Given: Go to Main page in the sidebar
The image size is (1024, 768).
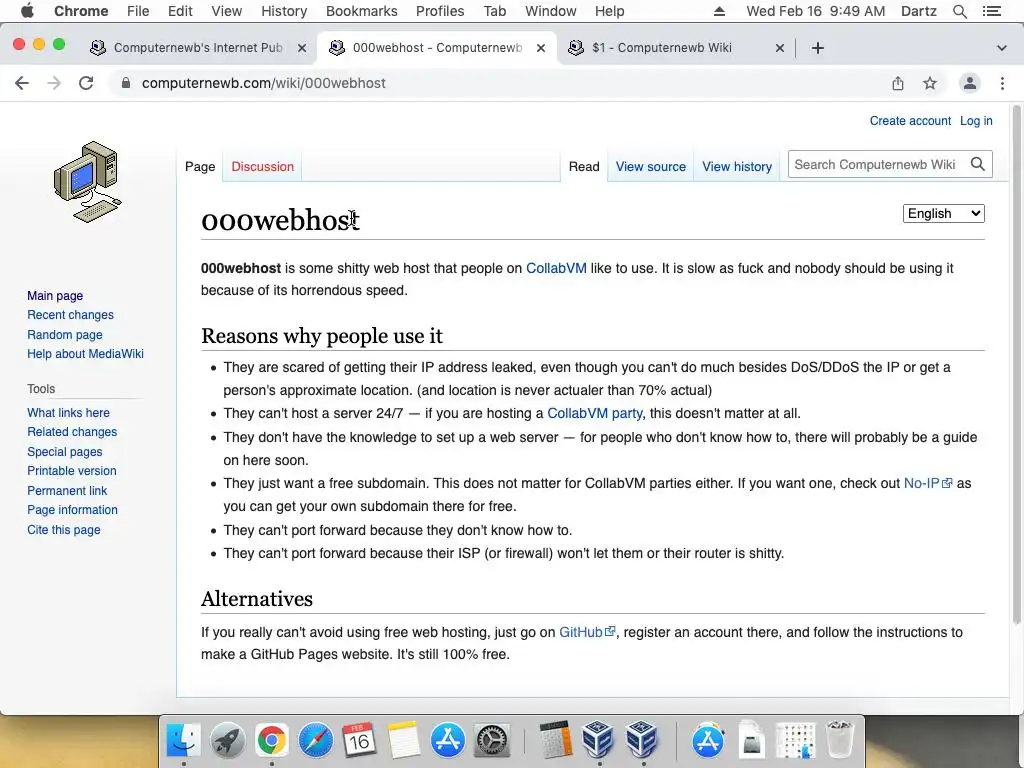Looking at the screenshot, I should (55, 296).
